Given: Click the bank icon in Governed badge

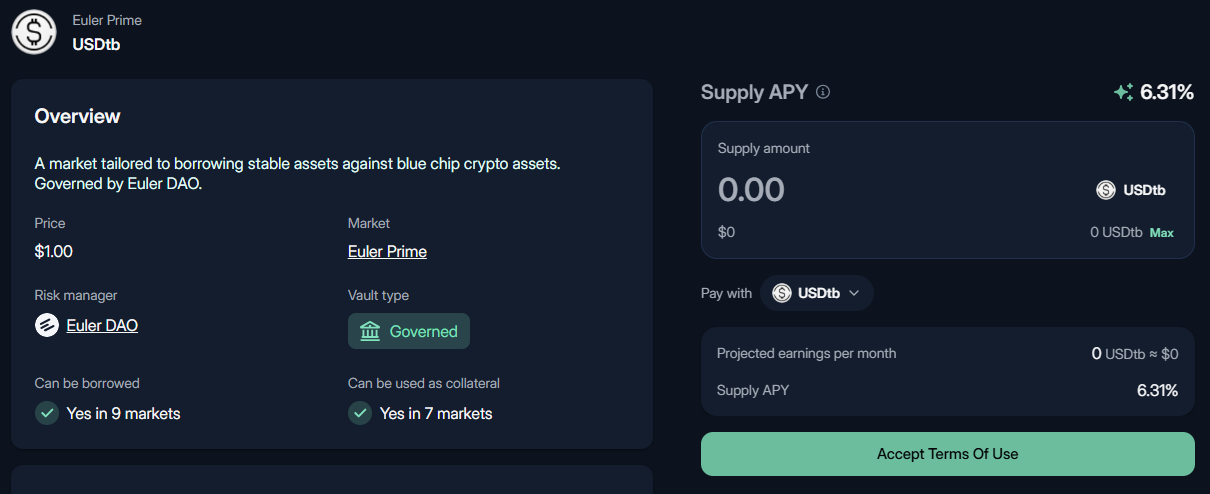Looking at the screenshot, I should click(370, 331).
